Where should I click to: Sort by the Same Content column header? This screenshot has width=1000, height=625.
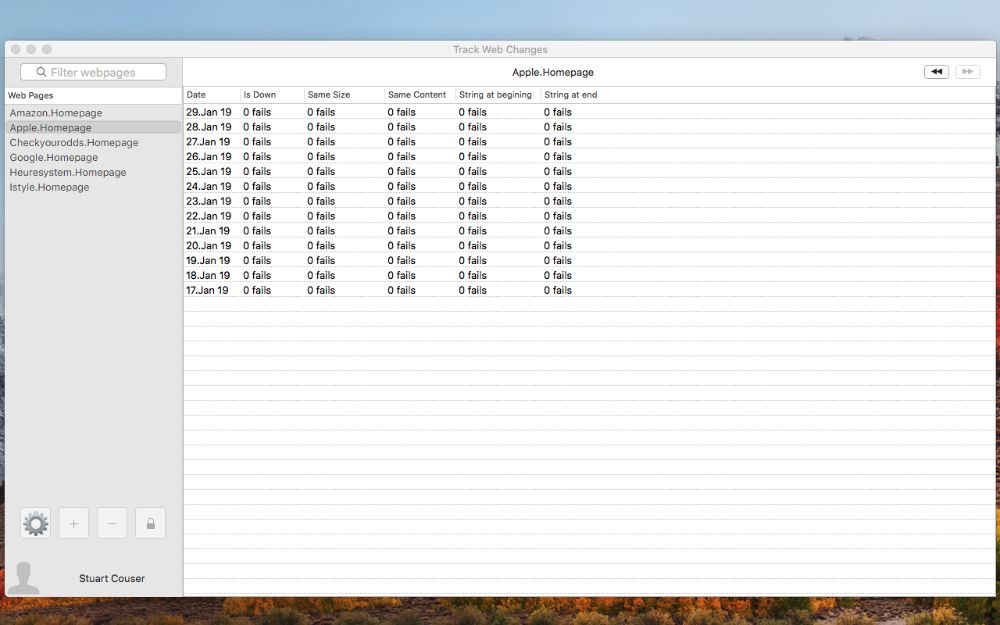(x=421, y=94)
